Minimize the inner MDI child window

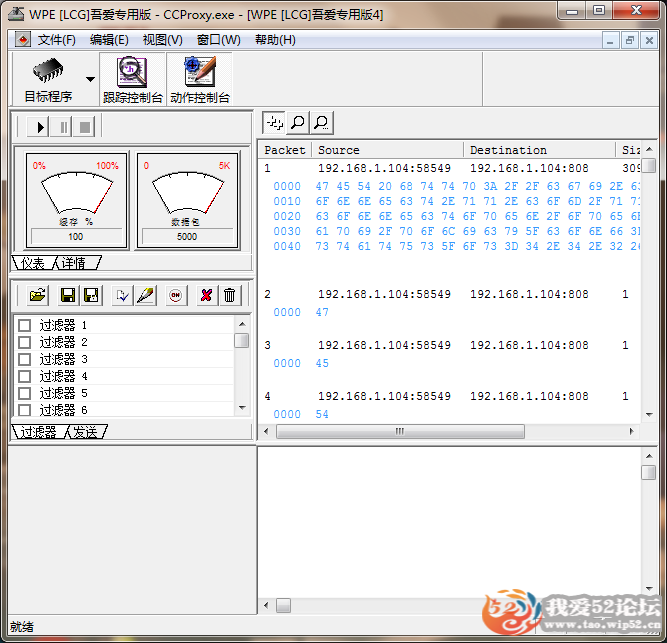coord(610,40)
